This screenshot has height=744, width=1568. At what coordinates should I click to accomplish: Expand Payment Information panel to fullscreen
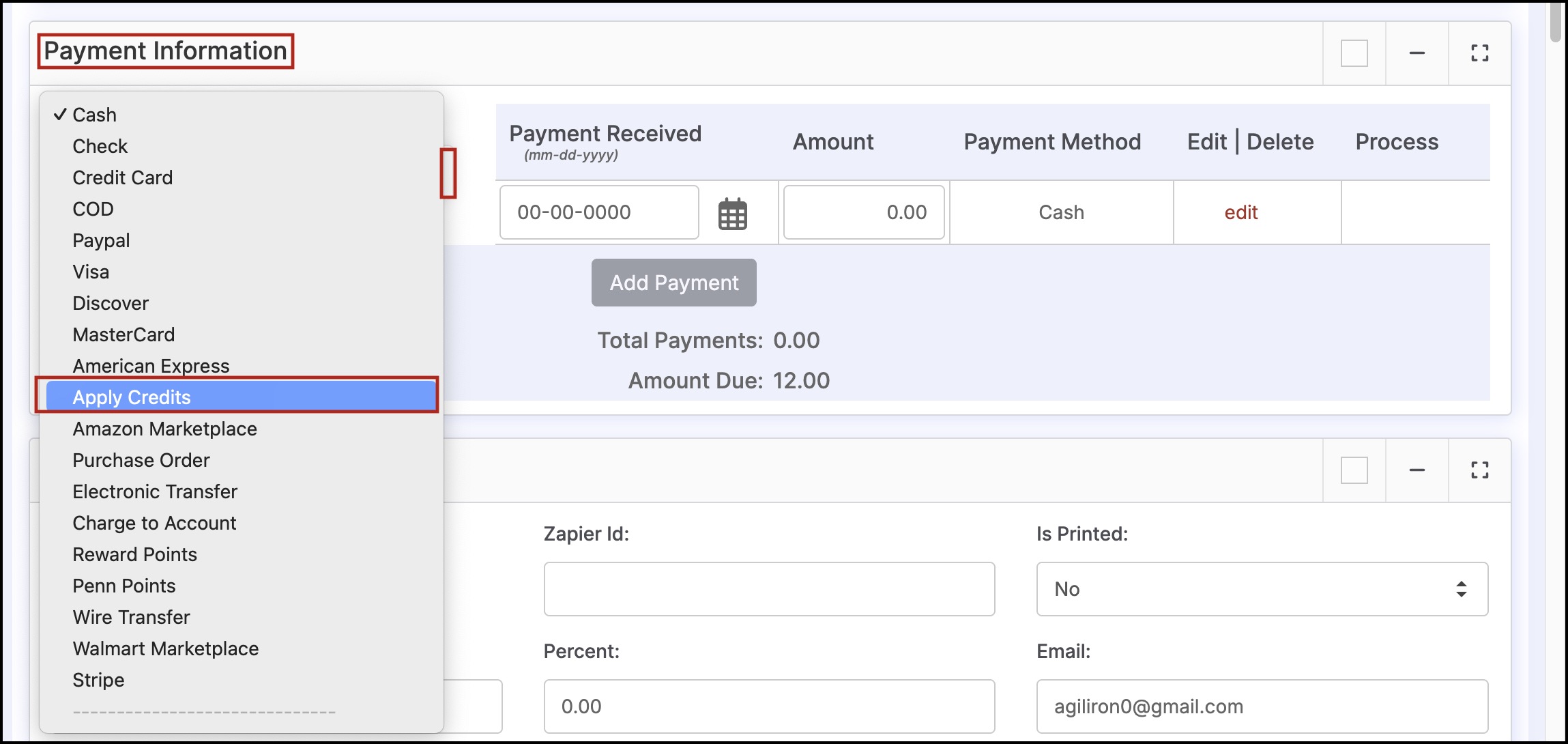click(x=1479, y=53)
